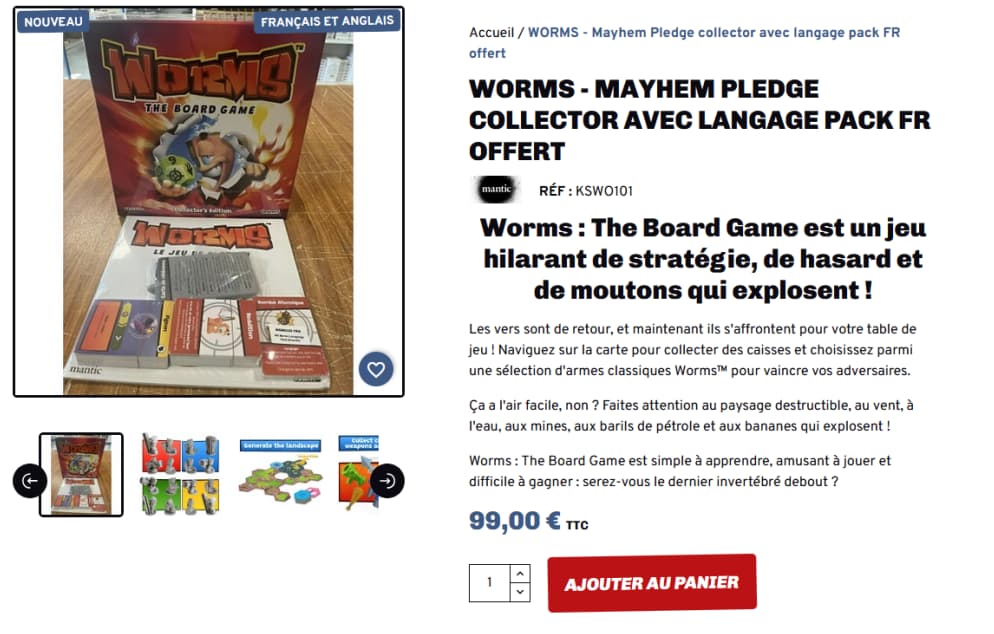
Task: Click the NOUVEAU badge on image
Action: pos(53,22)
